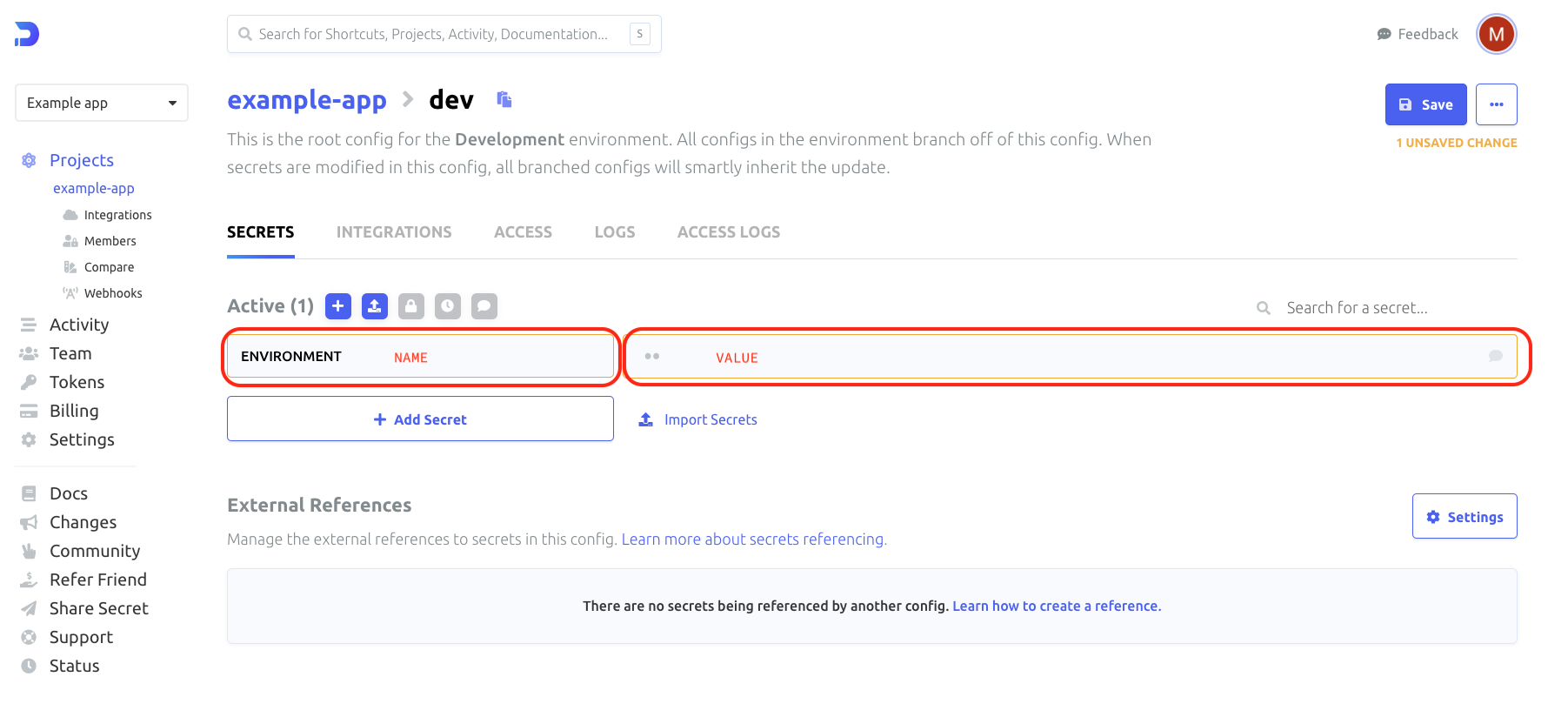
Task: Click the S shortcut key badge in search
Action: [x=640, y=34]
